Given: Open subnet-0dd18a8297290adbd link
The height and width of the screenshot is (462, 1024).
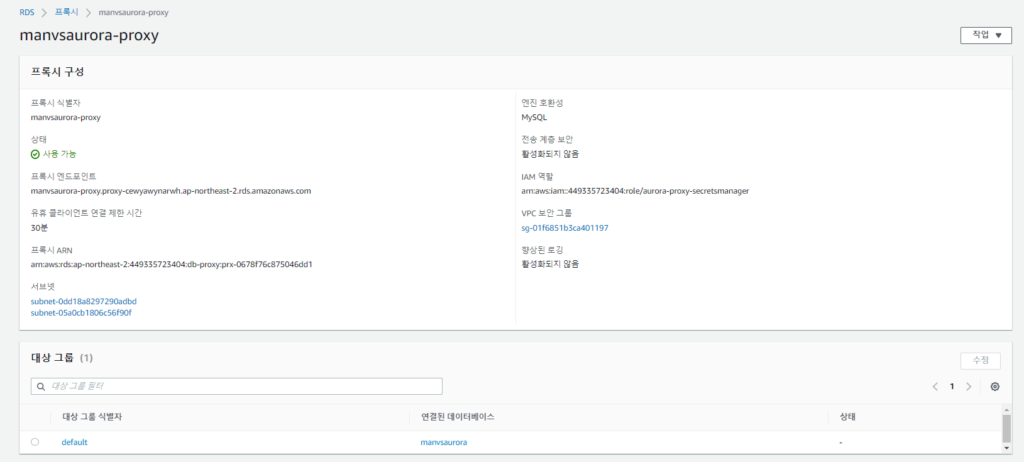Looking at the screenshot, I should click(84, 301).
